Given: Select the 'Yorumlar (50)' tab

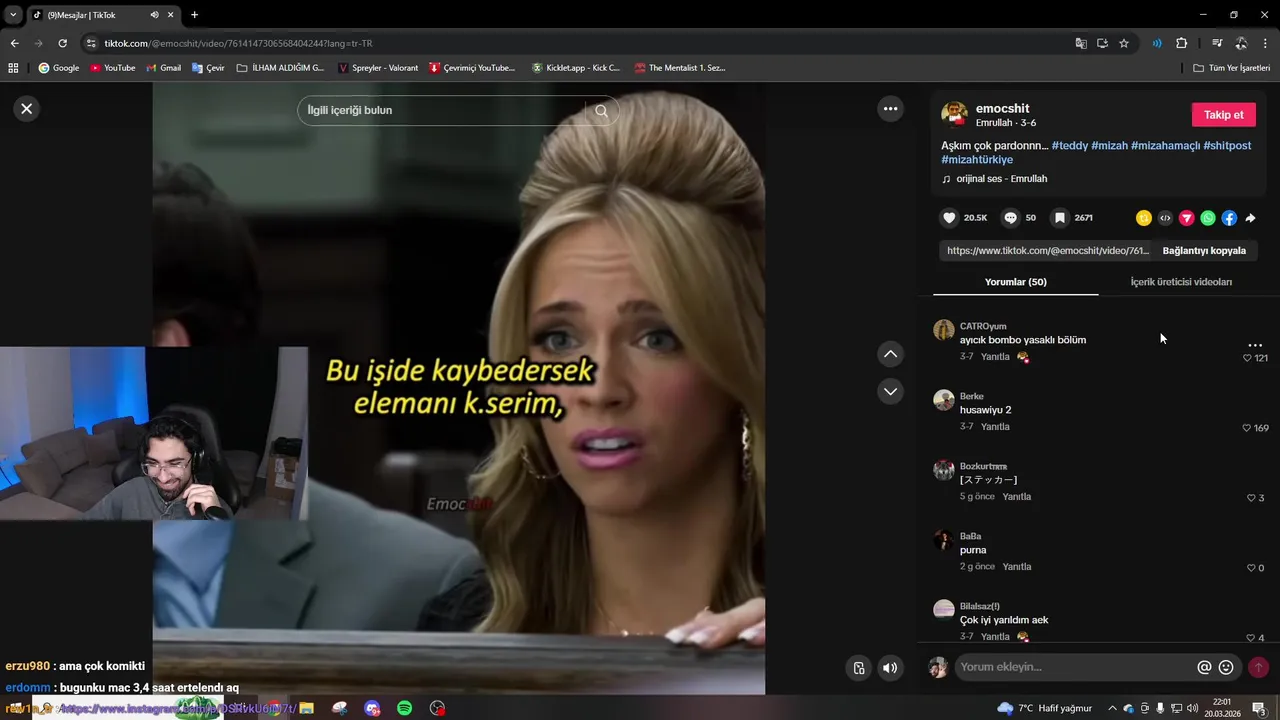Looking at the screenshot, I should [x=1015, y=282].
